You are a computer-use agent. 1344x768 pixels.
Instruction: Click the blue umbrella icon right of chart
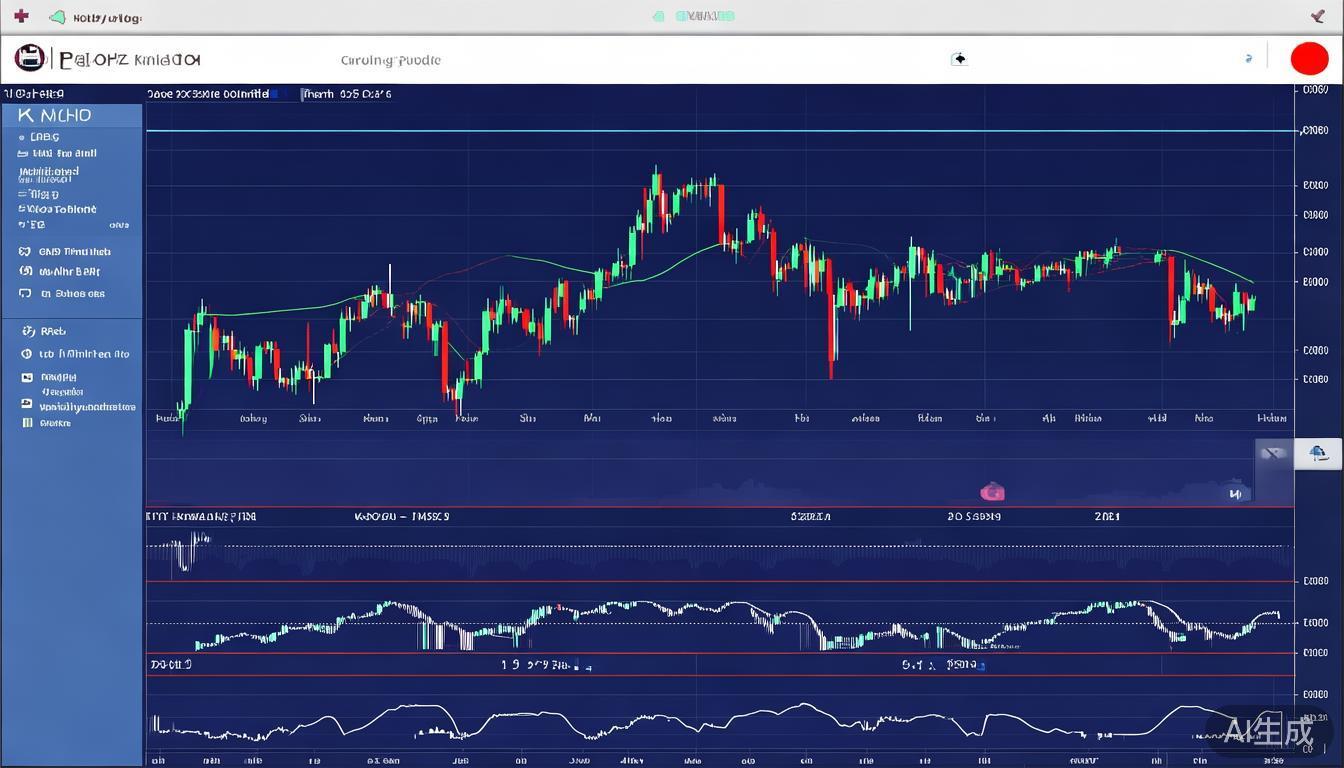pyautogui.click(x=1318, y=453)
